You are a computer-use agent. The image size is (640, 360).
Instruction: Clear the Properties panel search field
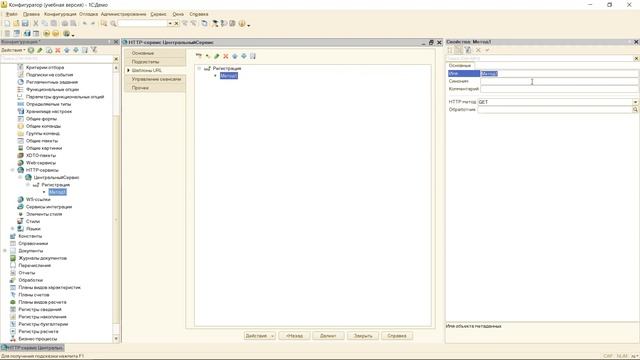pos(636,59)
